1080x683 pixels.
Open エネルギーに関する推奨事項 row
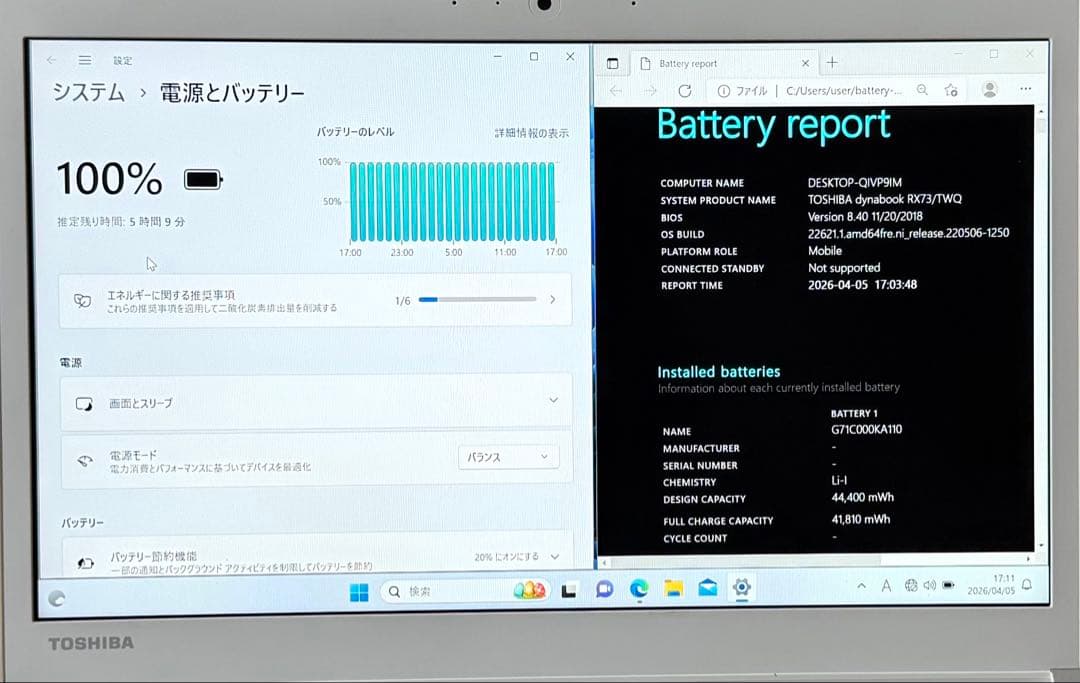pyautogui.click(x=315, y=300)
